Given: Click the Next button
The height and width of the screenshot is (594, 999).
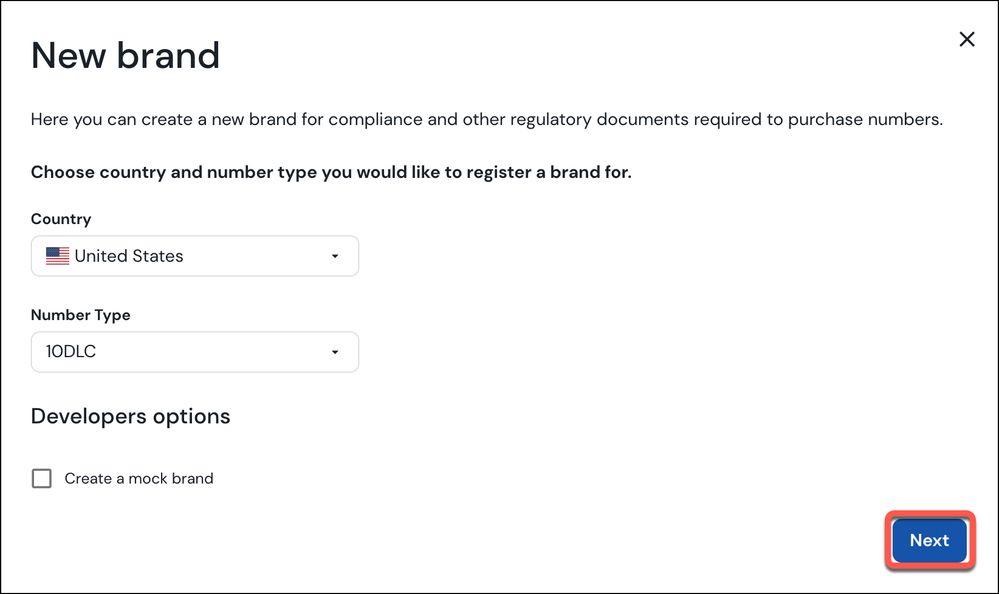Looking at the screenshot, I should click(x=929, y=540).
